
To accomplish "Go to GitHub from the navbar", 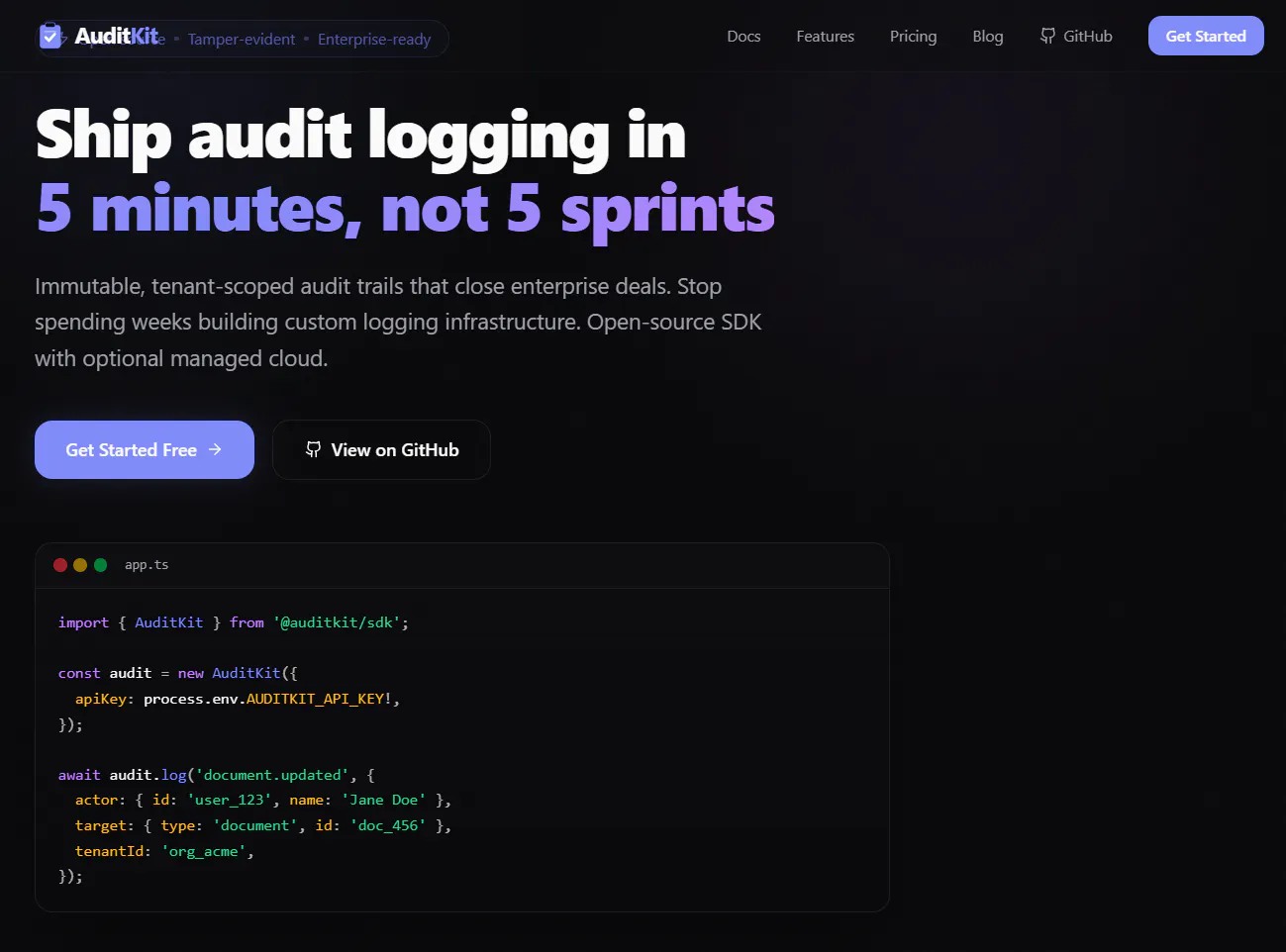I will pos(1076,36).
